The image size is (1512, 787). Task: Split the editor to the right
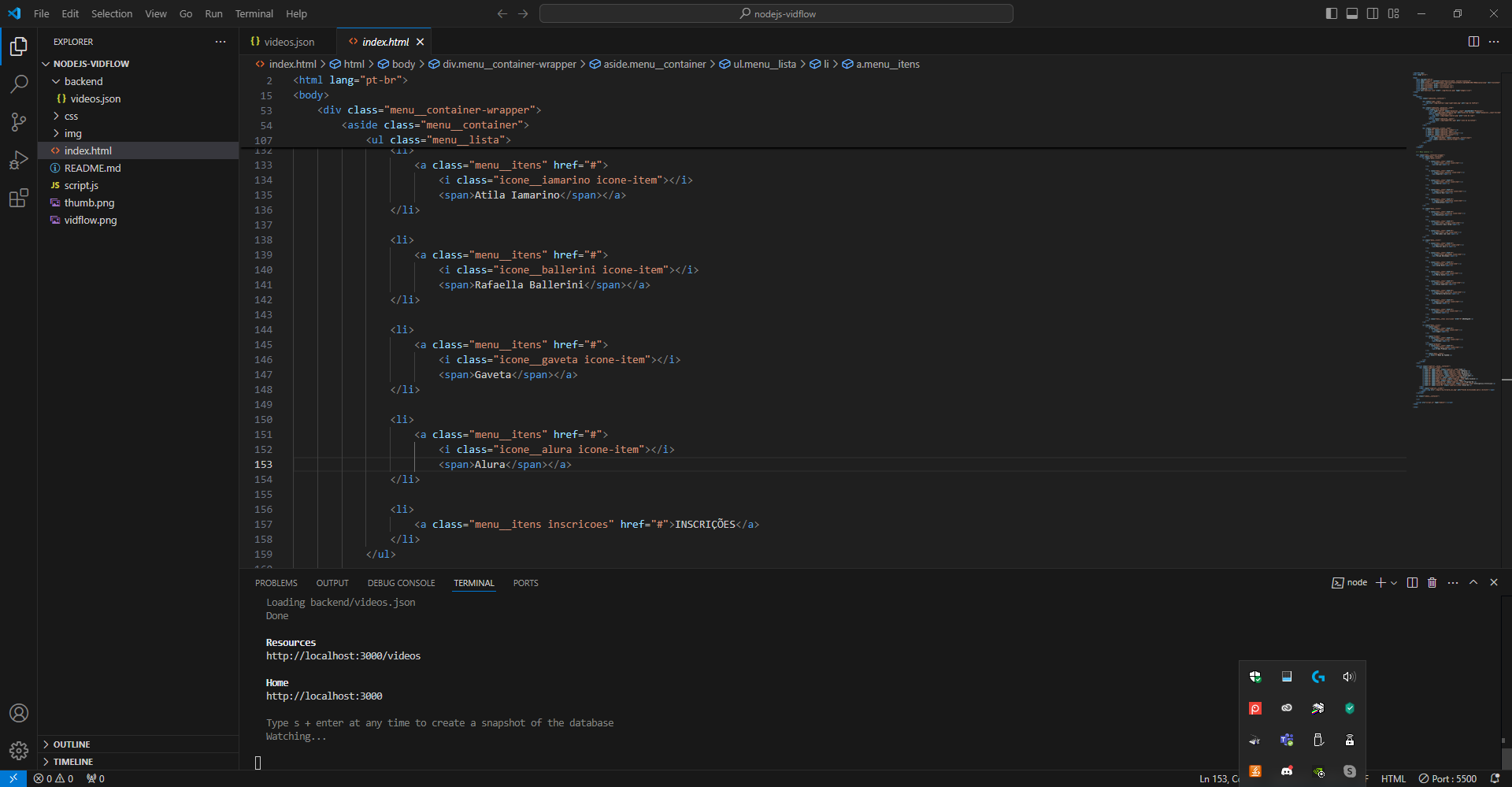pyautogui.click(x=1473, y=42)
